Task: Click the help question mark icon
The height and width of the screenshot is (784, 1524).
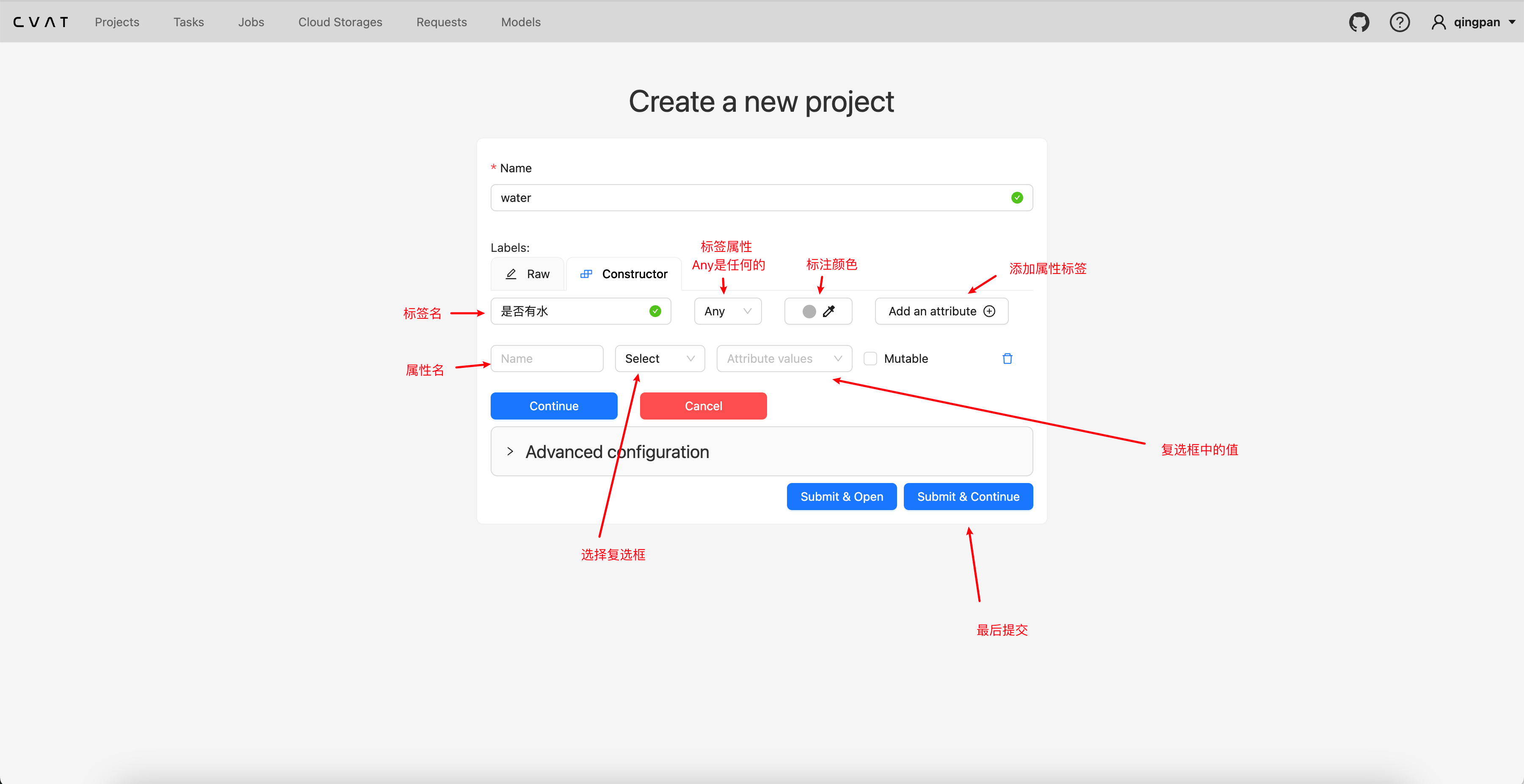Action: point(1399,22)
